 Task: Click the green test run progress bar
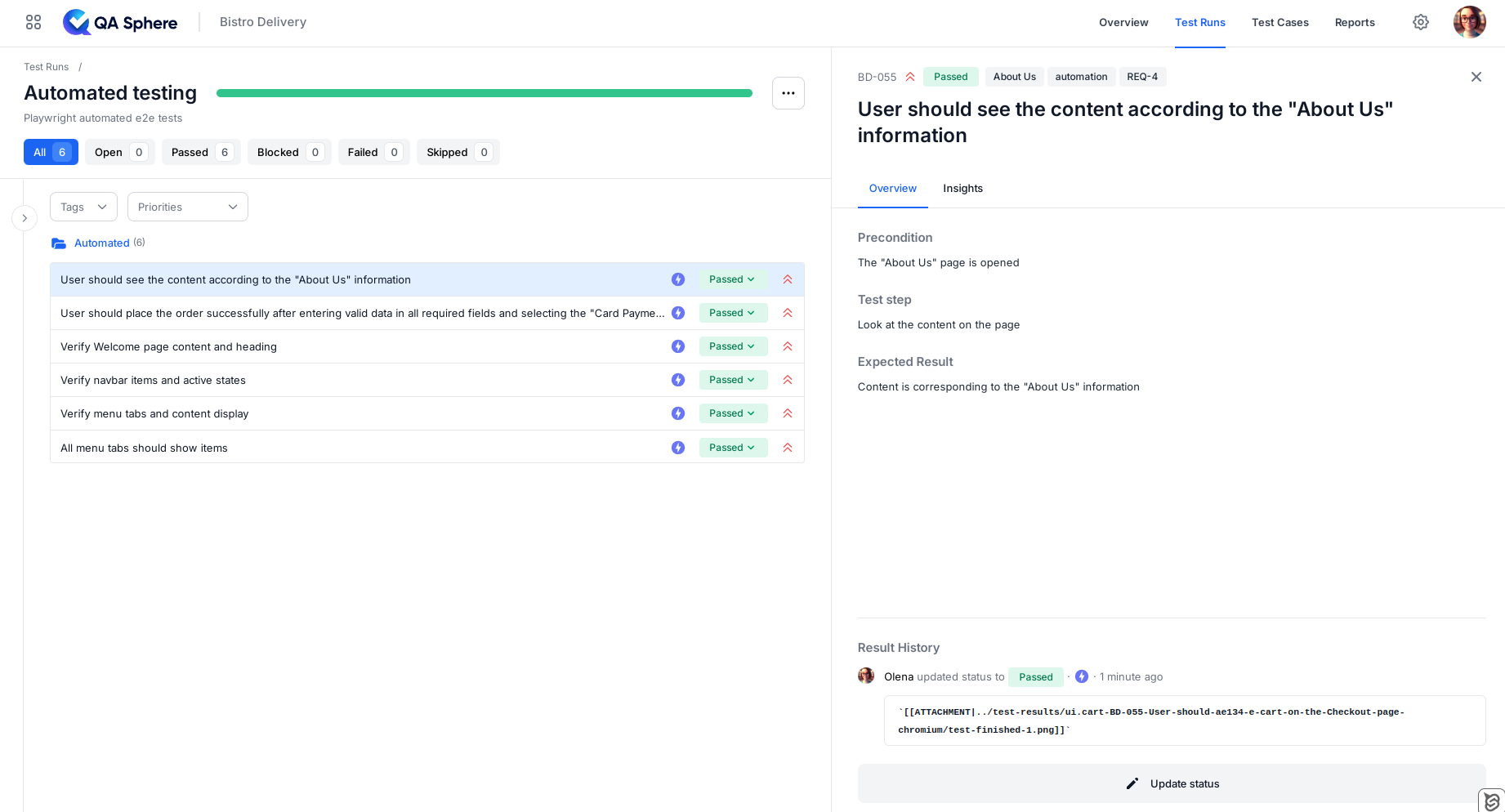click(x=484, y=92)
